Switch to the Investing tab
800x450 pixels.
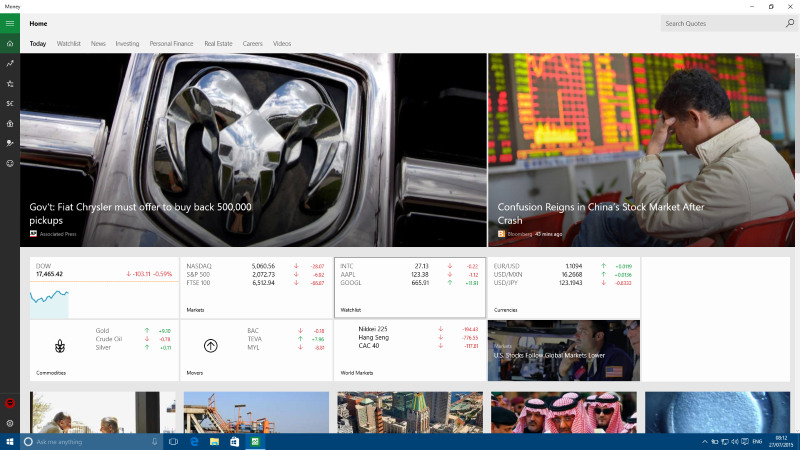click(127, 43)
